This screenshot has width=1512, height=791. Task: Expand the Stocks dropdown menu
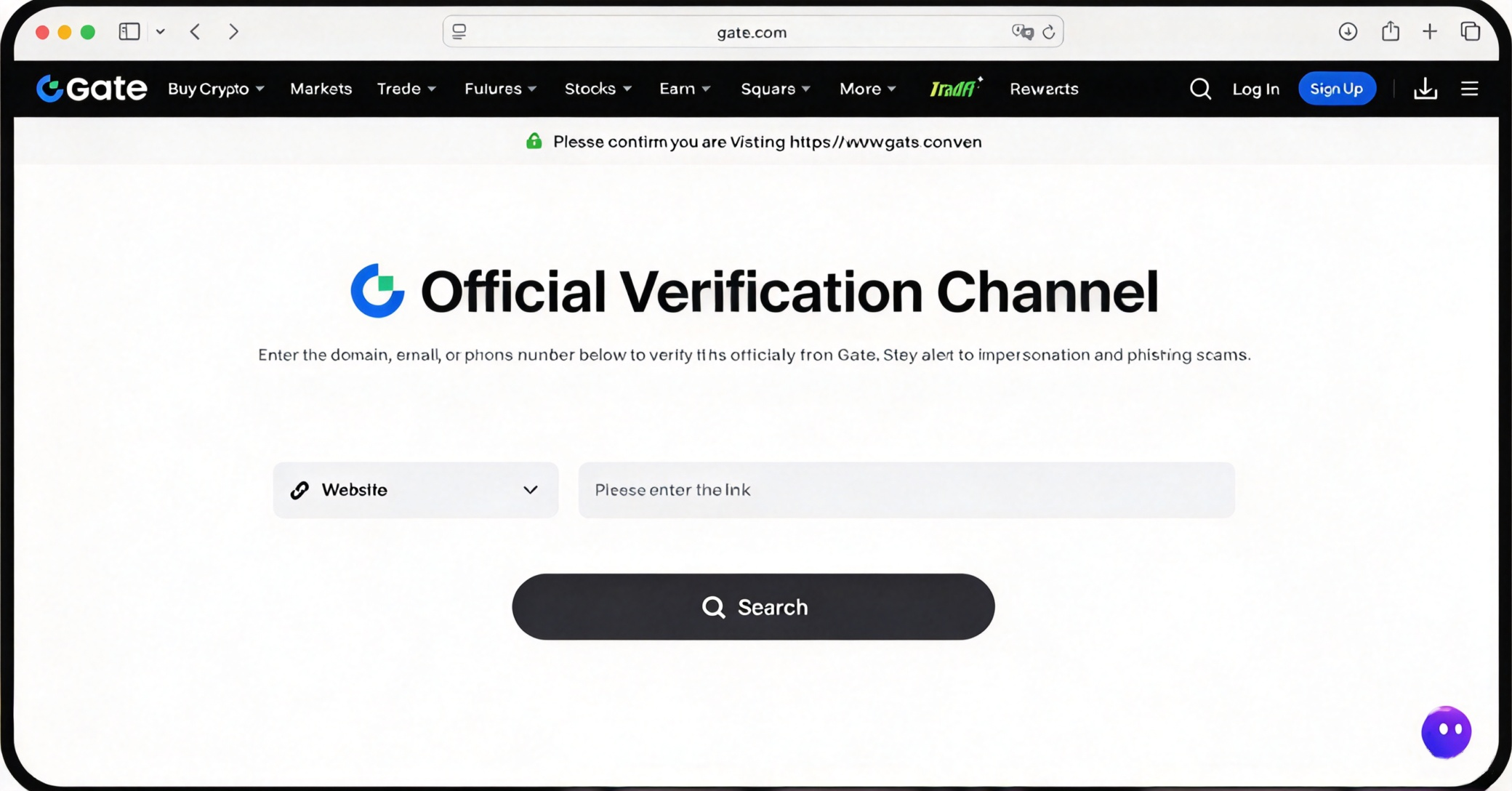click(598, 89)
